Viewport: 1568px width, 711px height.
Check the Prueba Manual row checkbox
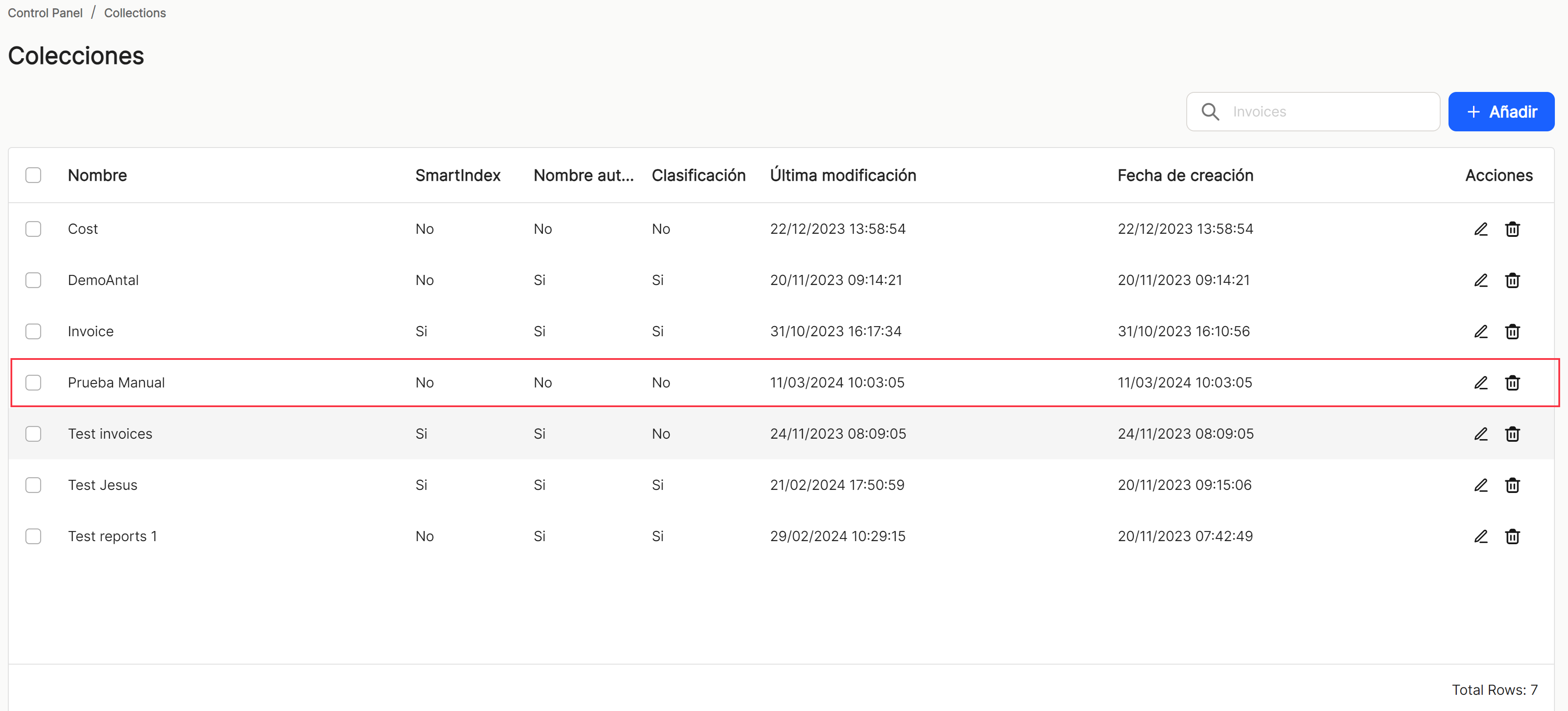[33, 382]
